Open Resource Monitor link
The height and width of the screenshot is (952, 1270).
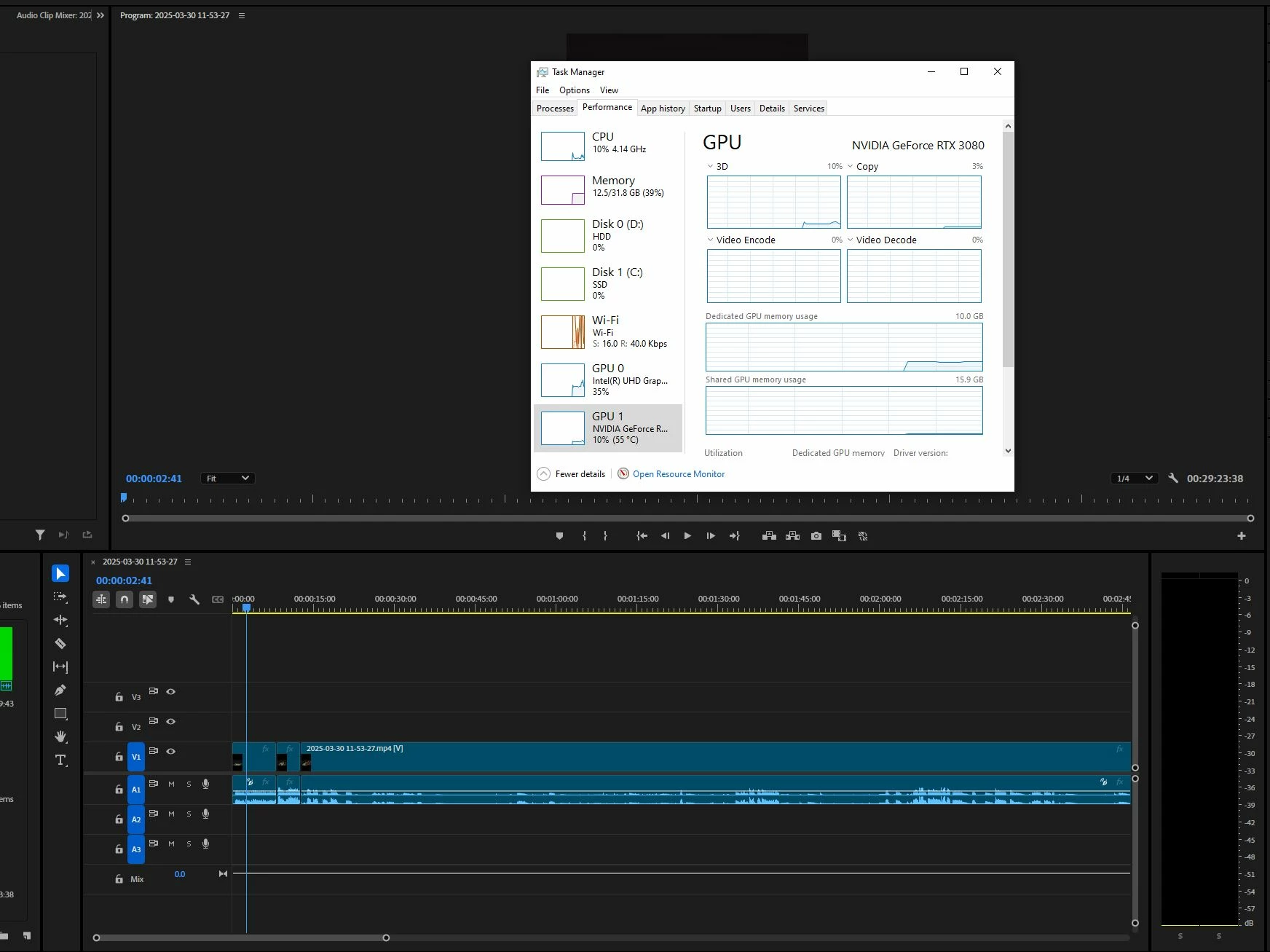[x=679, y=474]
